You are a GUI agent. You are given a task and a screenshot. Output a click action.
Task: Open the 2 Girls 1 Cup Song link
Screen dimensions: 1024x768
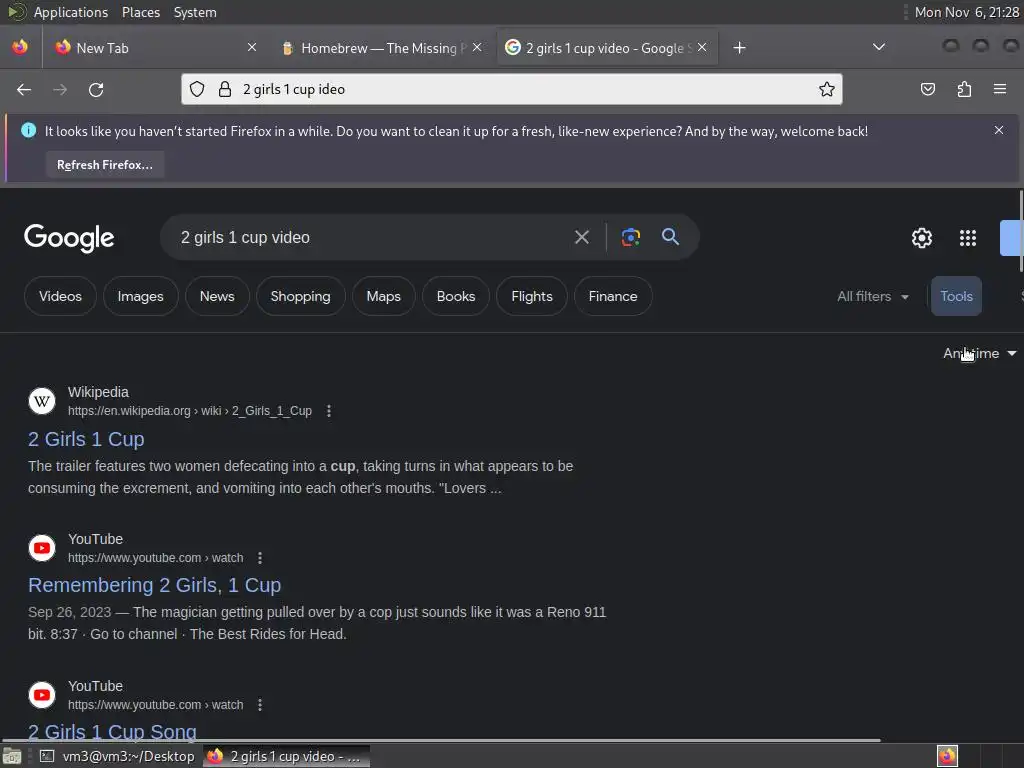click(x=112, y=732)
